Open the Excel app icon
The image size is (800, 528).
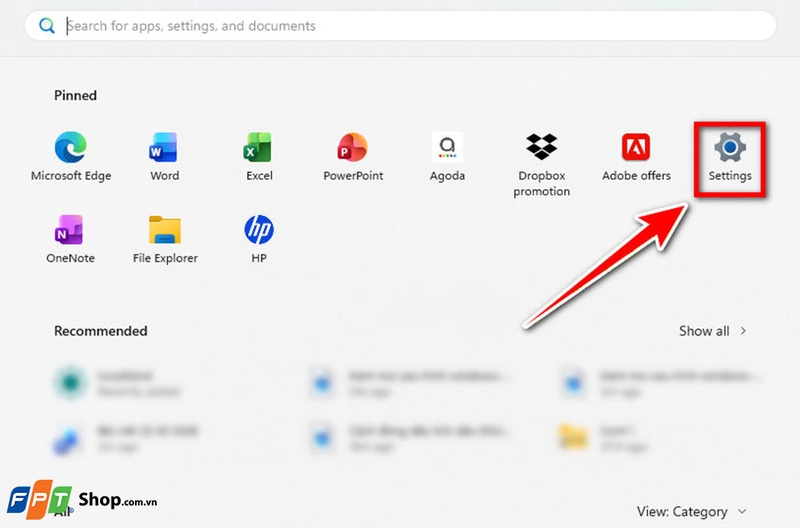tap(259, 156)
